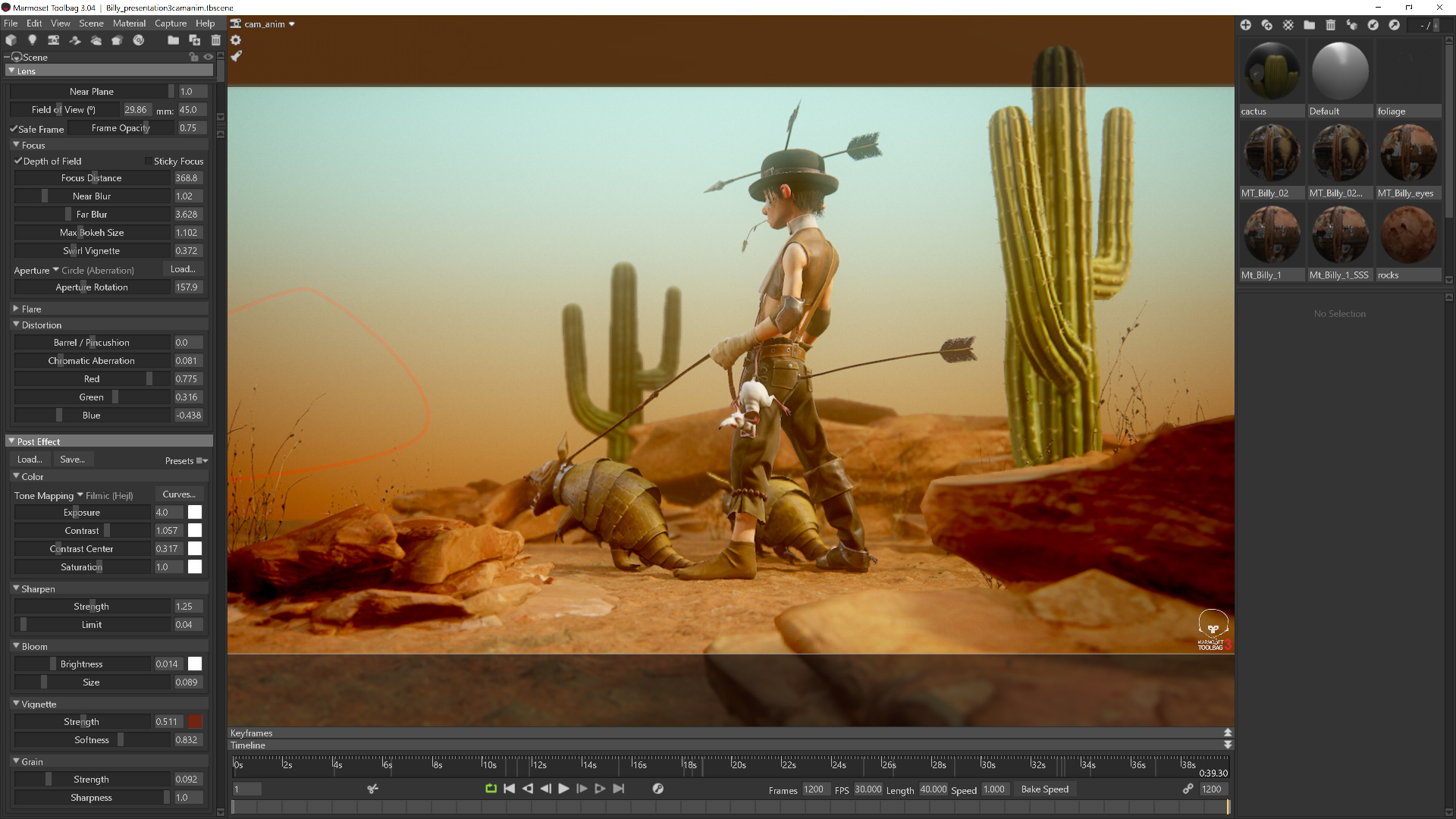
Task: Select the rocks material thumbnail
Action: point(1408,235)
